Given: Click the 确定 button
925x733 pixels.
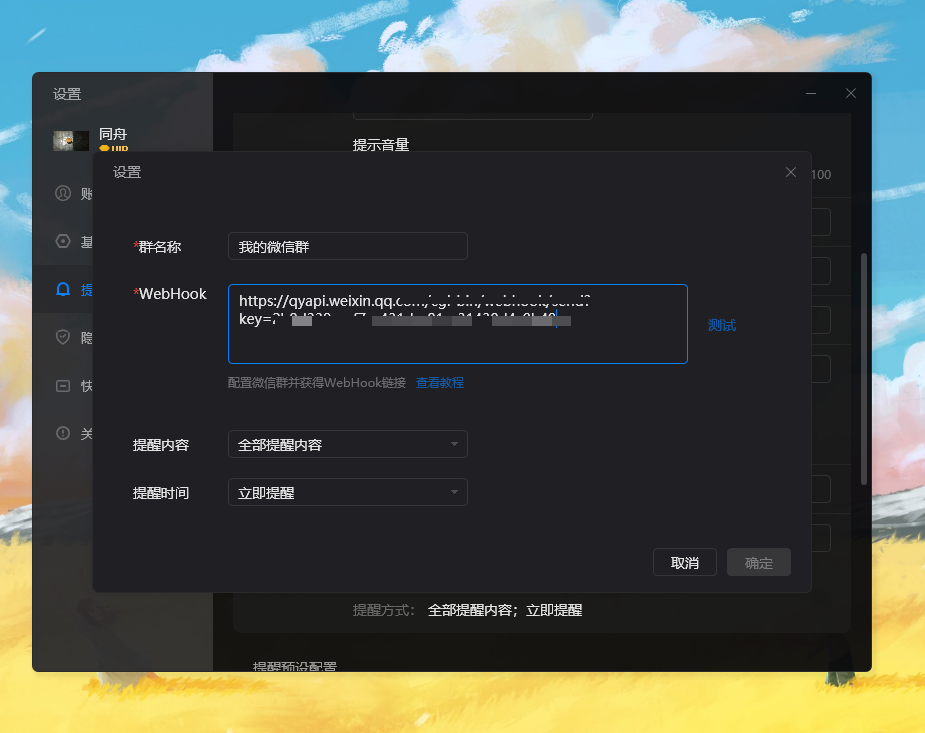Looking at the screenshot, I should pos(759,562).
